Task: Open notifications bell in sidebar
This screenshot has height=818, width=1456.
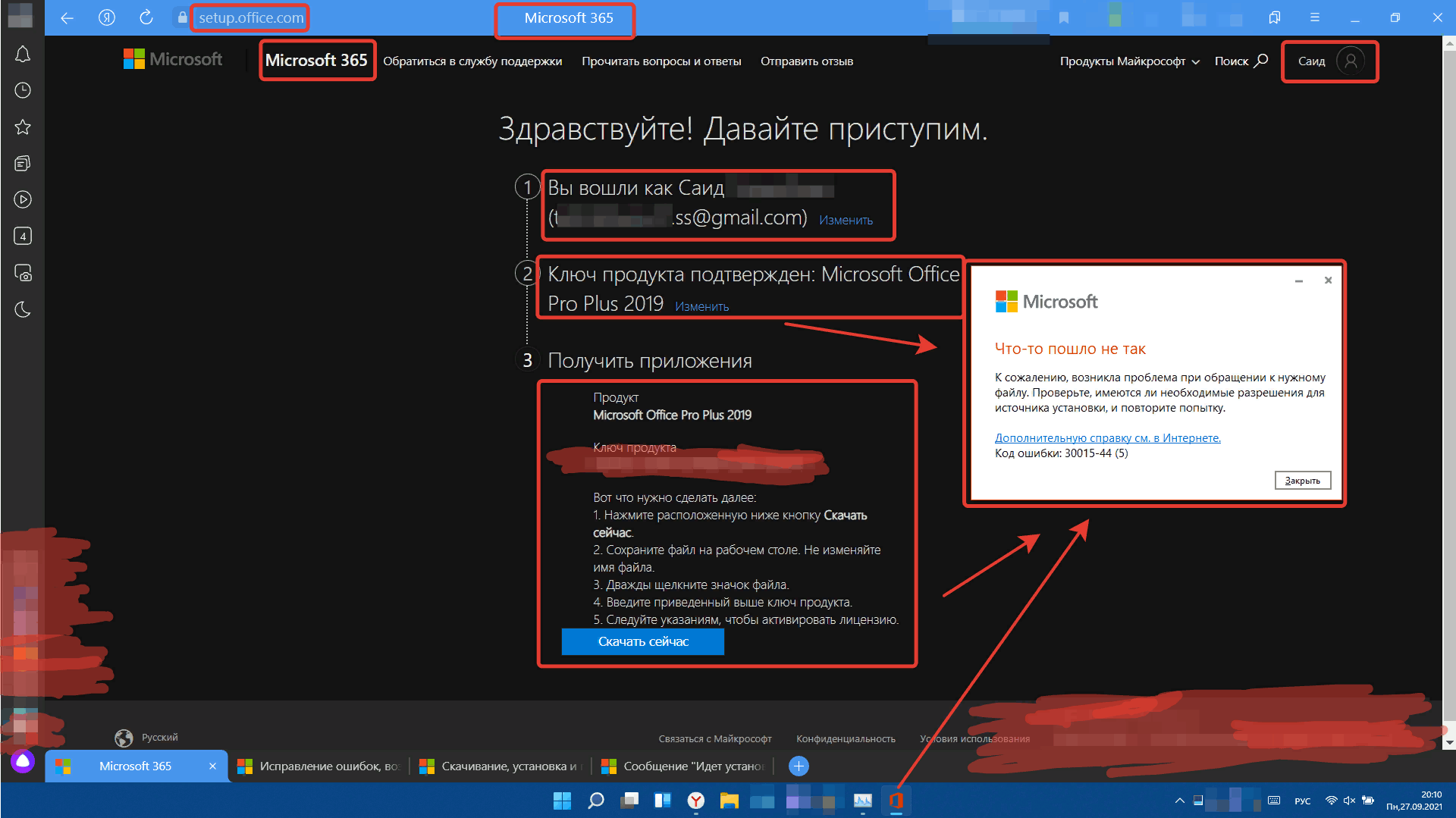Action: (23, 54)
